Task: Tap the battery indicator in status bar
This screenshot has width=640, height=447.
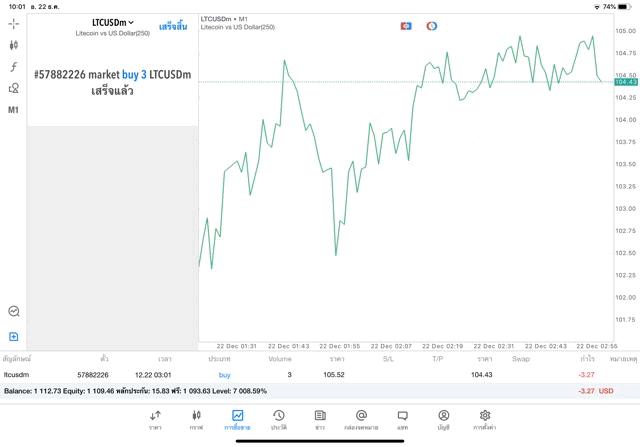Action: 625,7
